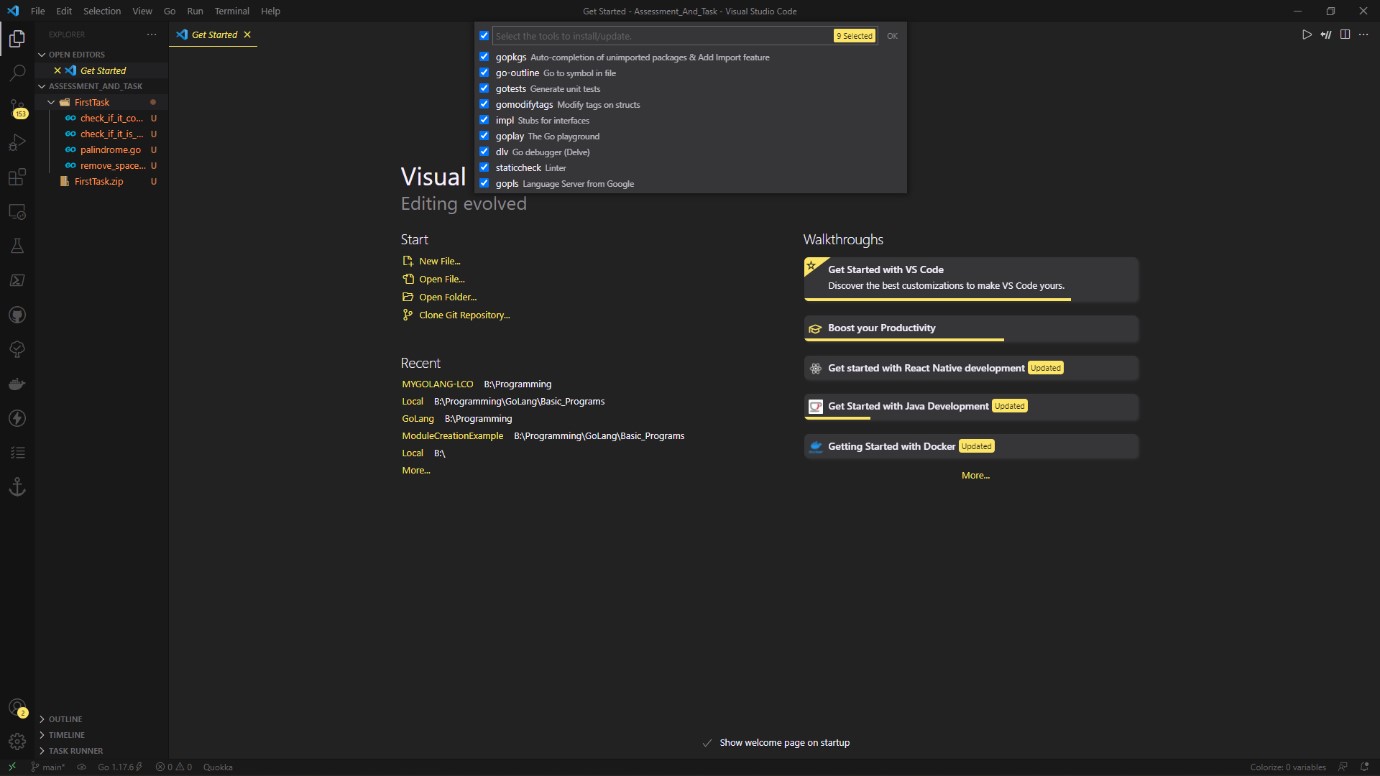Focus the tools install filter input
The width and height of the screenshot is (1380, 776).
click(x=662, y=36)
